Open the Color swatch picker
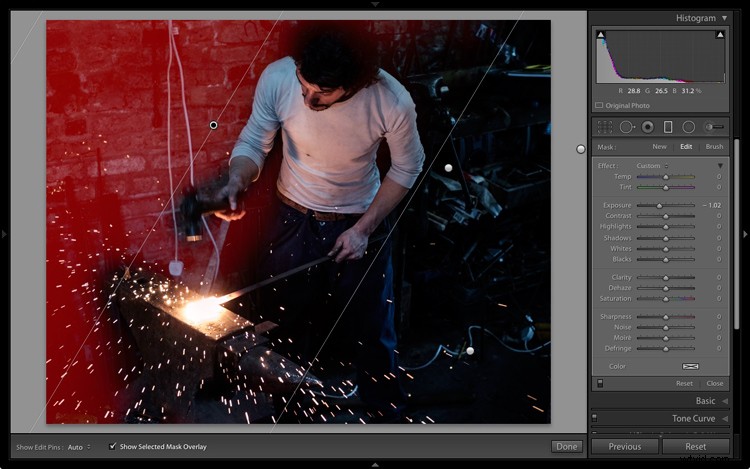 click(690, 366)
